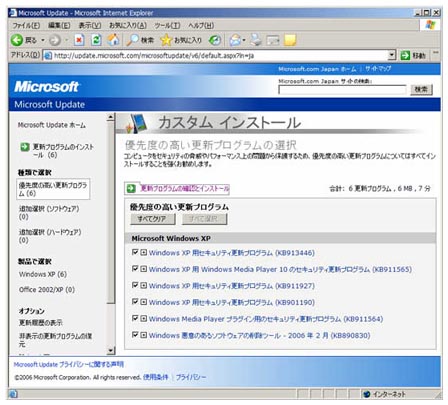The width and height of the screenshot is (448, 405).
Task: Uncheck the KB890830 removal tool checkbox
Action: (135, 335)
